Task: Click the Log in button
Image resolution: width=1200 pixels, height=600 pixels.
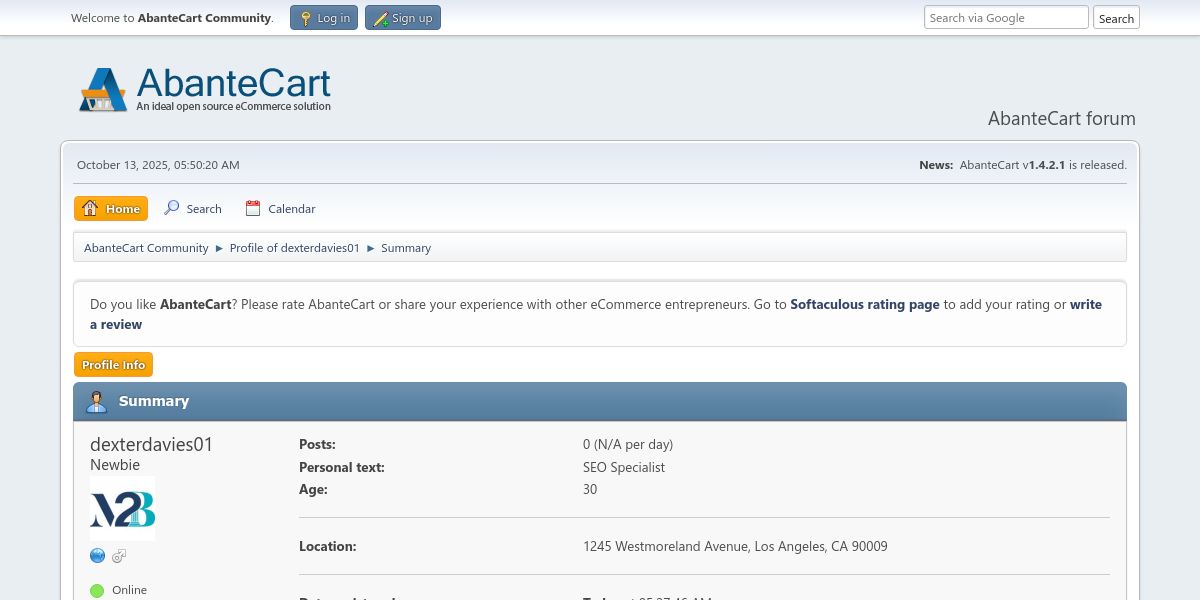Action: 324,18
